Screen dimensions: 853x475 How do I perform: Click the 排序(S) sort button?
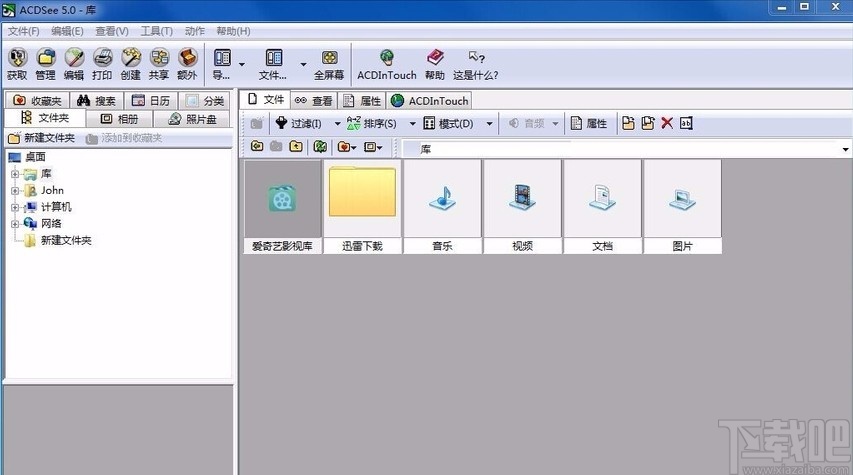[x=372, y=124]
